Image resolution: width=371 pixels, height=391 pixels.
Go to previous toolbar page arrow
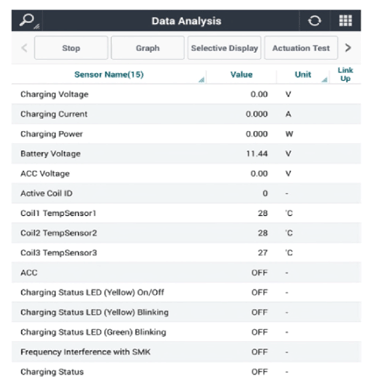(x=24, y=48)
